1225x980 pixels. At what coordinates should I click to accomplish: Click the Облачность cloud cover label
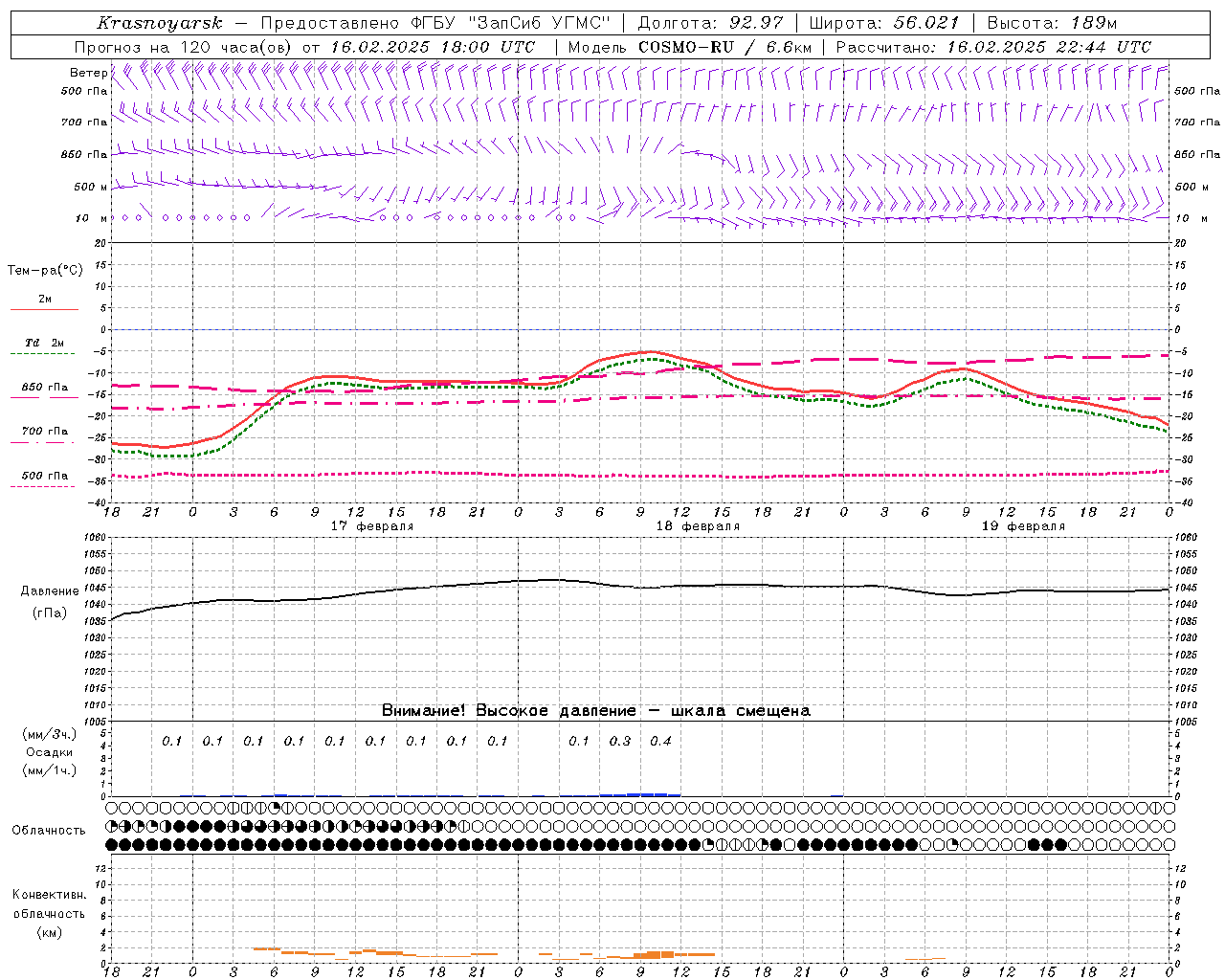tap(49, 830)
